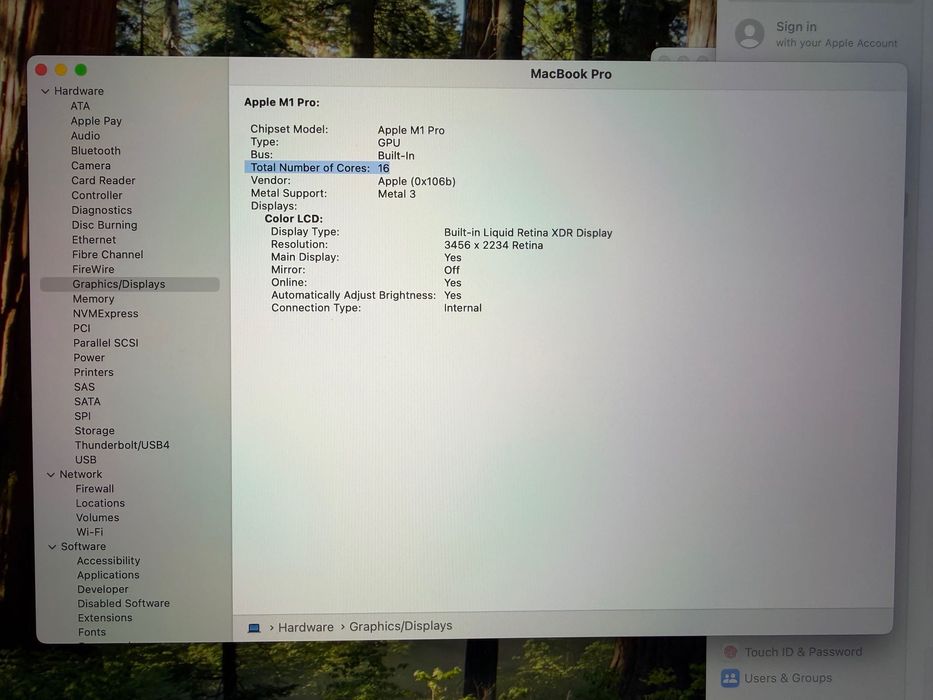The height and width of the screenshot is (700, 933).
Task: Click the green zoom window button
Action: click(x=81, y=70)
